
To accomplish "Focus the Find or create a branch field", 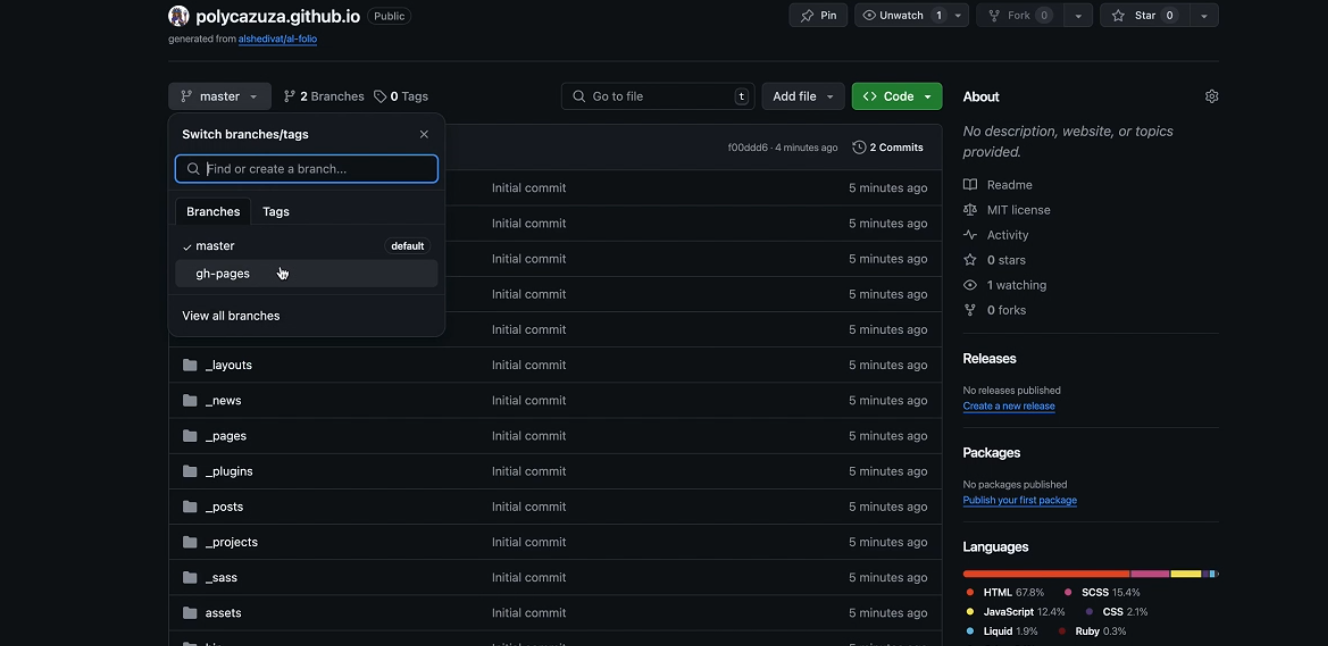I will point(306,169).
